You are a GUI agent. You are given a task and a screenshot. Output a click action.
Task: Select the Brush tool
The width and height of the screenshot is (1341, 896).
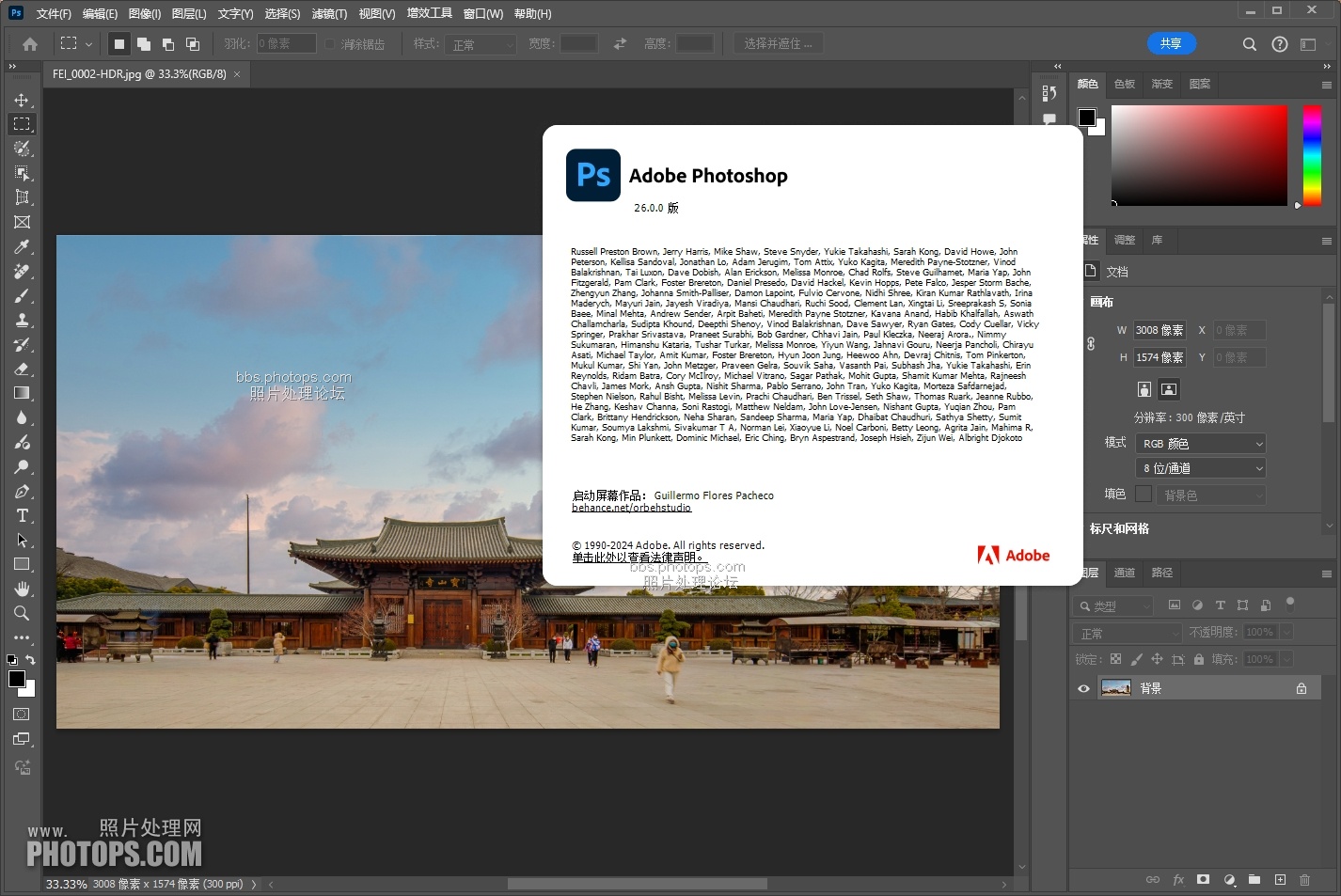pos(22,295)
